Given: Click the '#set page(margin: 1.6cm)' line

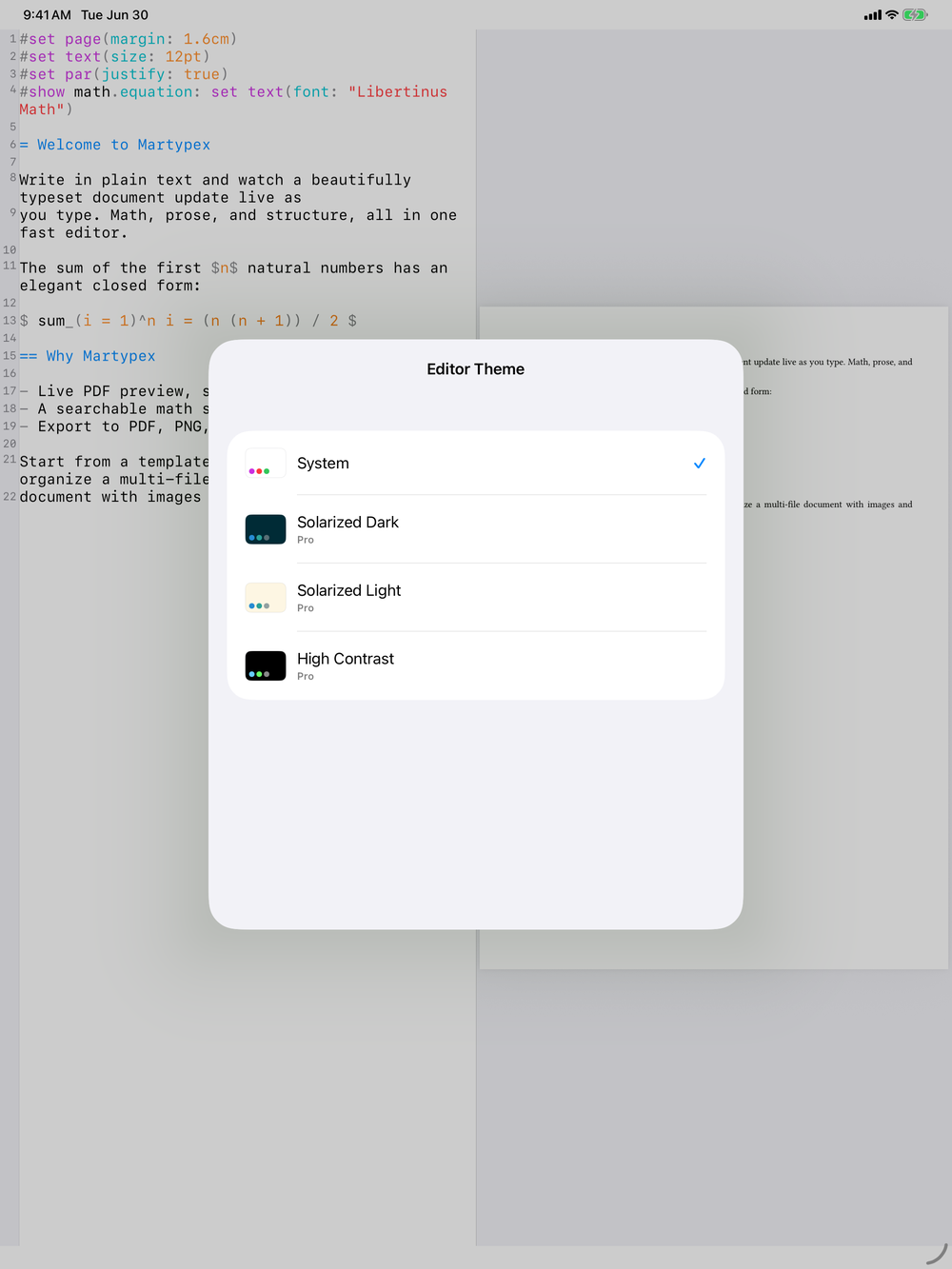Looking at the screenshot, I should [129, 39].
